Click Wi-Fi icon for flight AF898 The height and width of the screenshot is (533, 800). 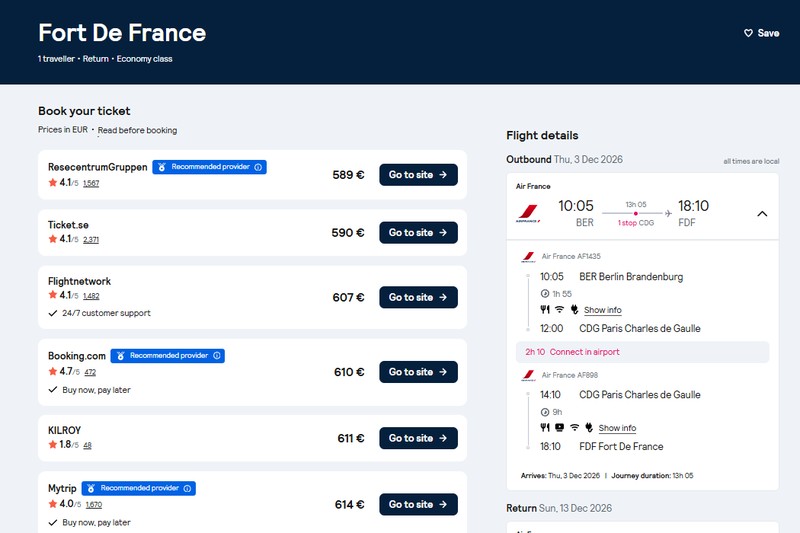pyautogui.click(x=574, y=427)
